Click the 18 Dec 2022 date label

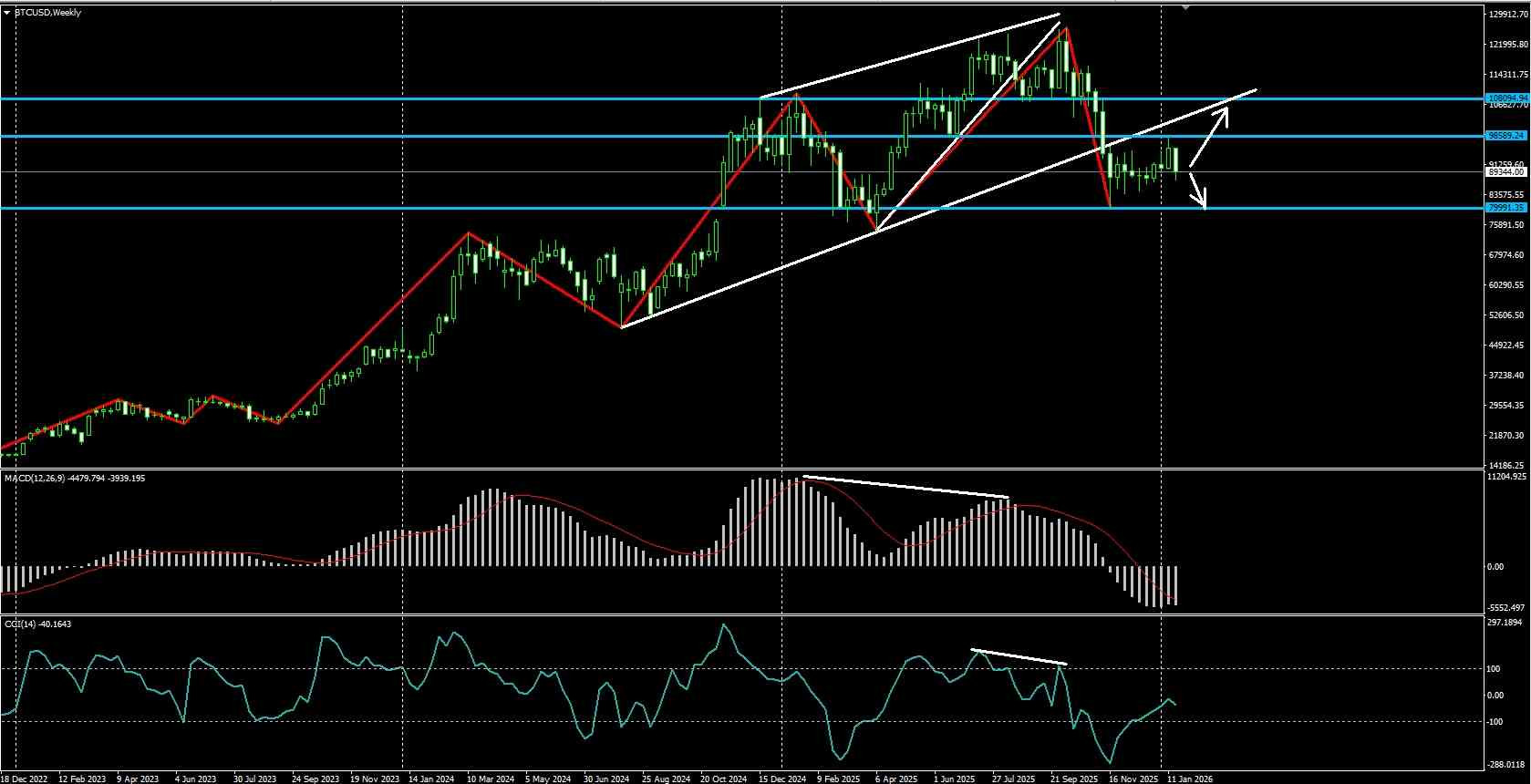(x=25, y=779)
